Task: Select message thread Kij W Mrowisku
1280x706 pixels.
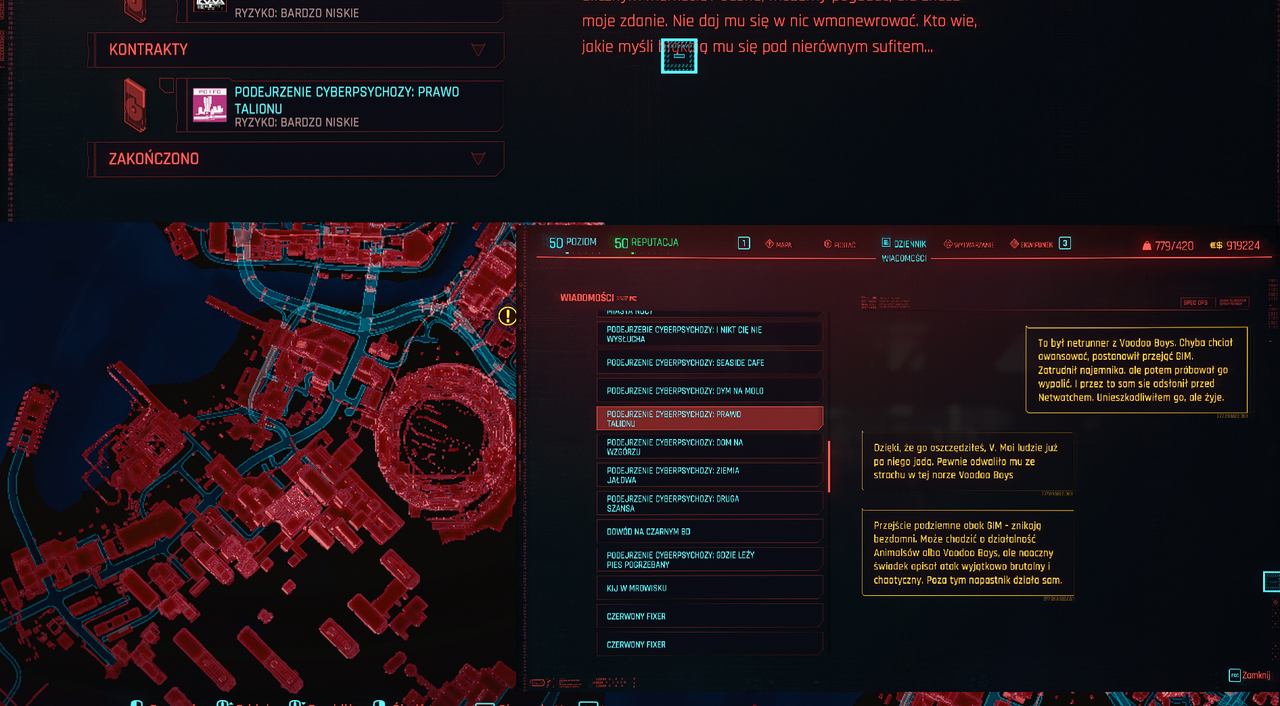Action: click(x=710, y=588)
